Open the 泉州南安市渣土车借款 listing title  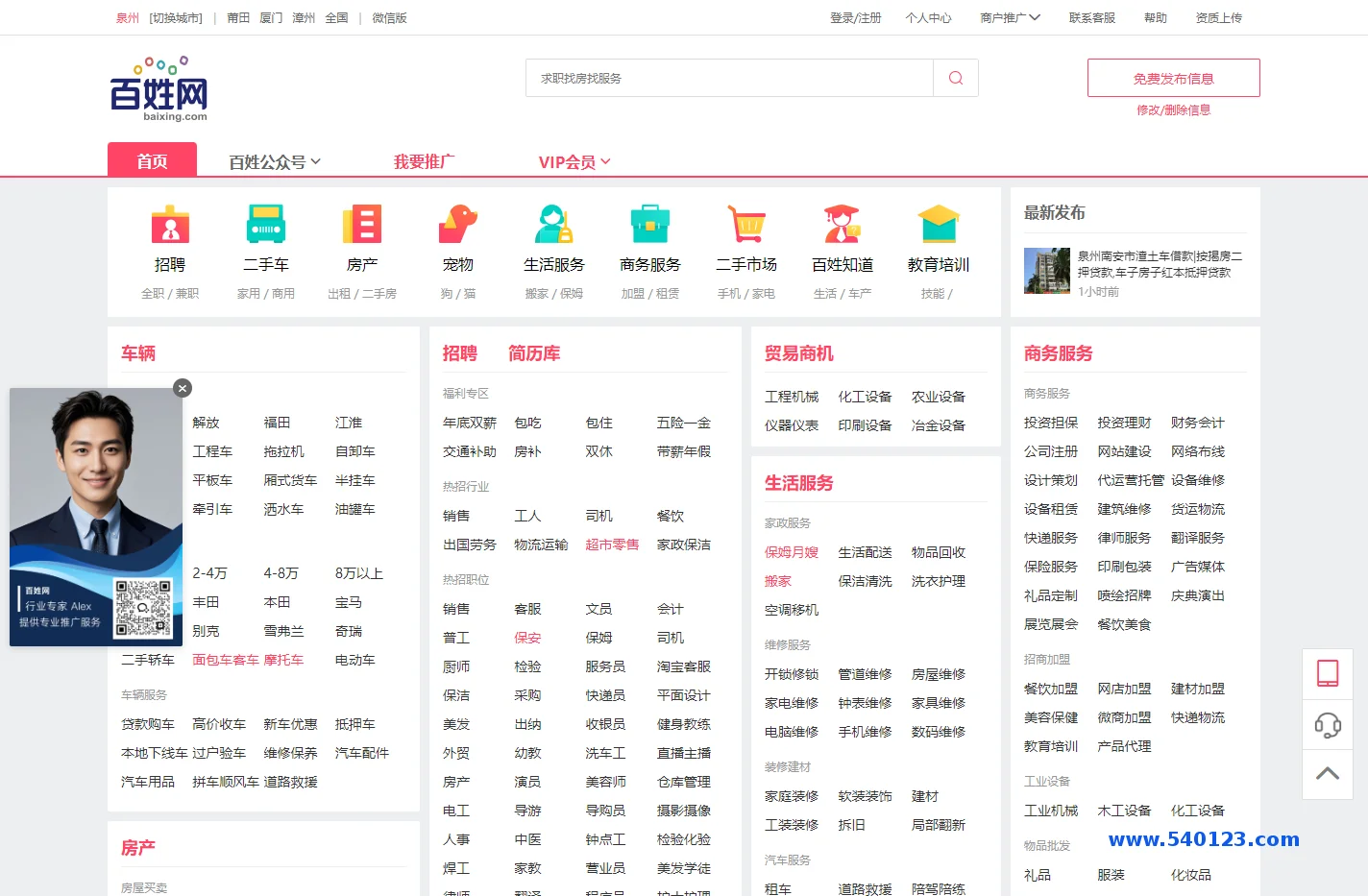[x=1160, y=264]
